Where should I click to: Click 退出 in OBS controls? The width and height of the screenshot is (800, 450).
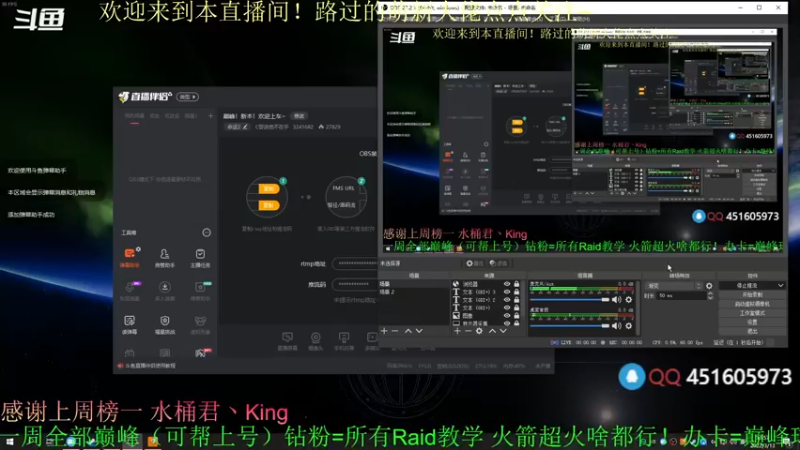coord(752,332)
